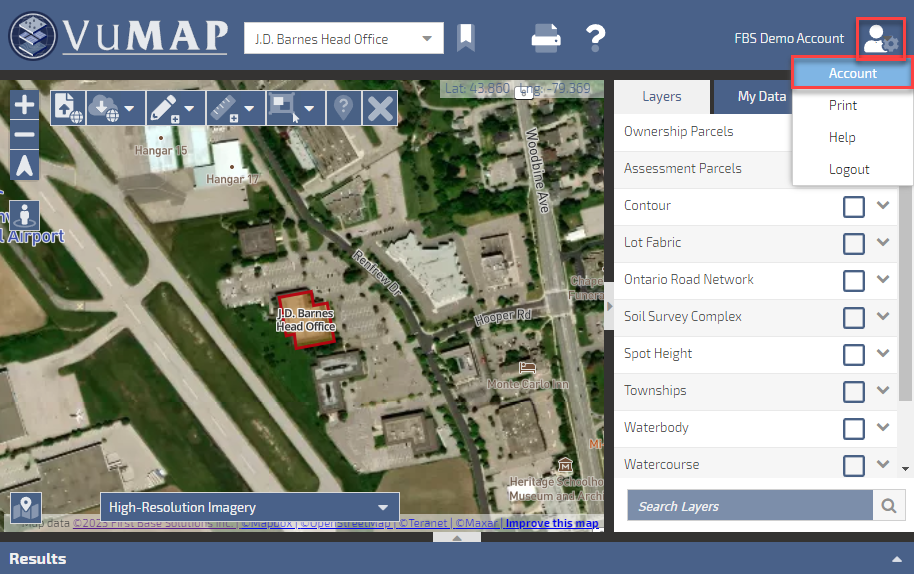
Task: Select the ruler measurement tool
Action: 224,107
